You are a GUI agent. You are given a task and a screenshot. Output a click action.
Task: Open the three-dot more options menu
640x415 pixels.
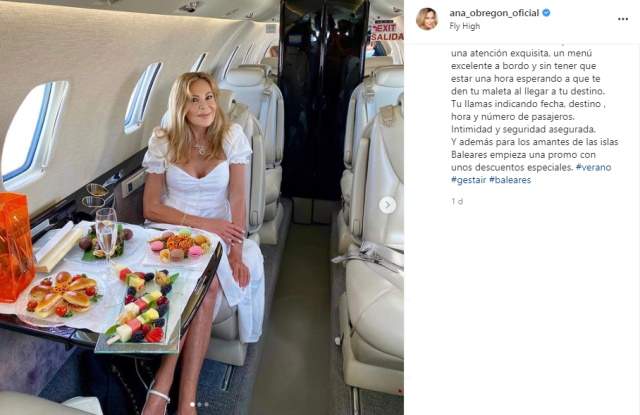tap(623, 19)
